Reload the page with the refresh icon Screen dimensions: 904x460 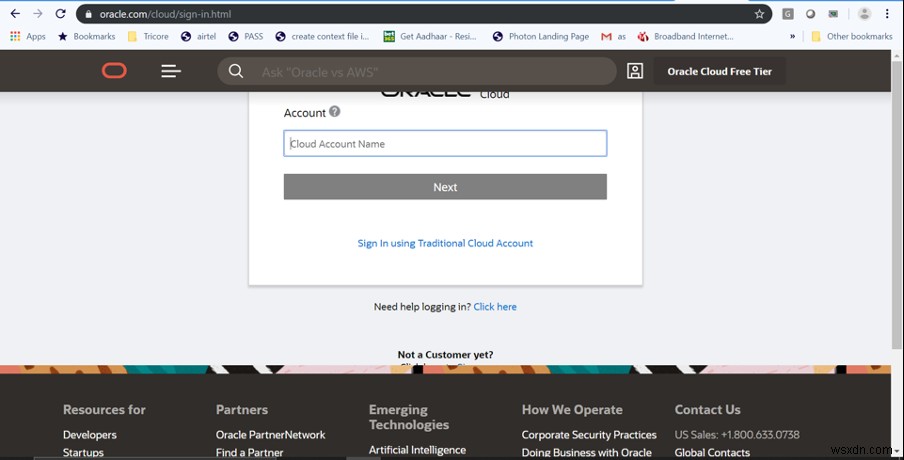click(x=60, y=14)
